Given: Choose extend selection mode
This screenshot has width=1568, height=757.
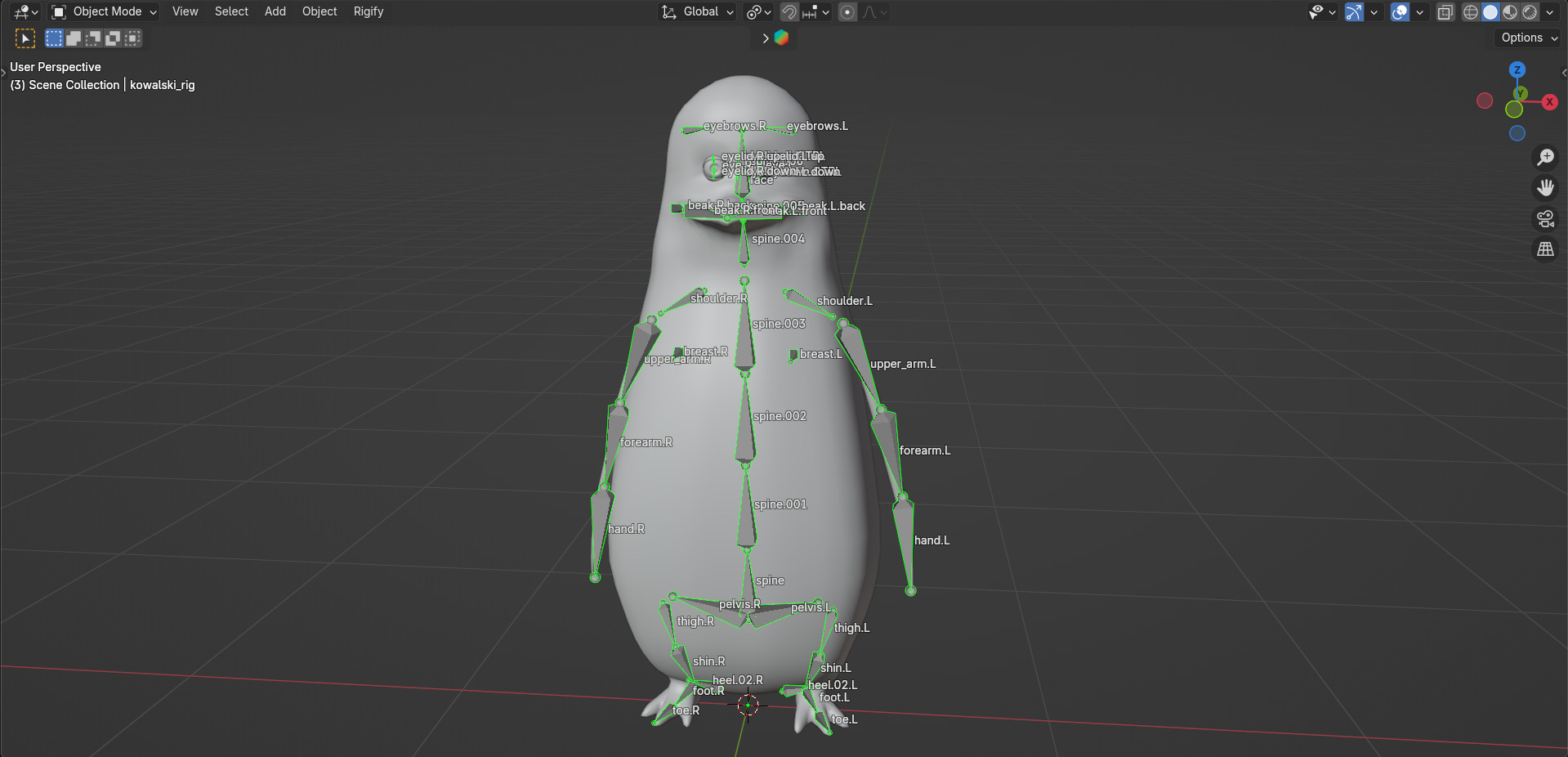Looking at the screenshot, I should coord(74,38).
